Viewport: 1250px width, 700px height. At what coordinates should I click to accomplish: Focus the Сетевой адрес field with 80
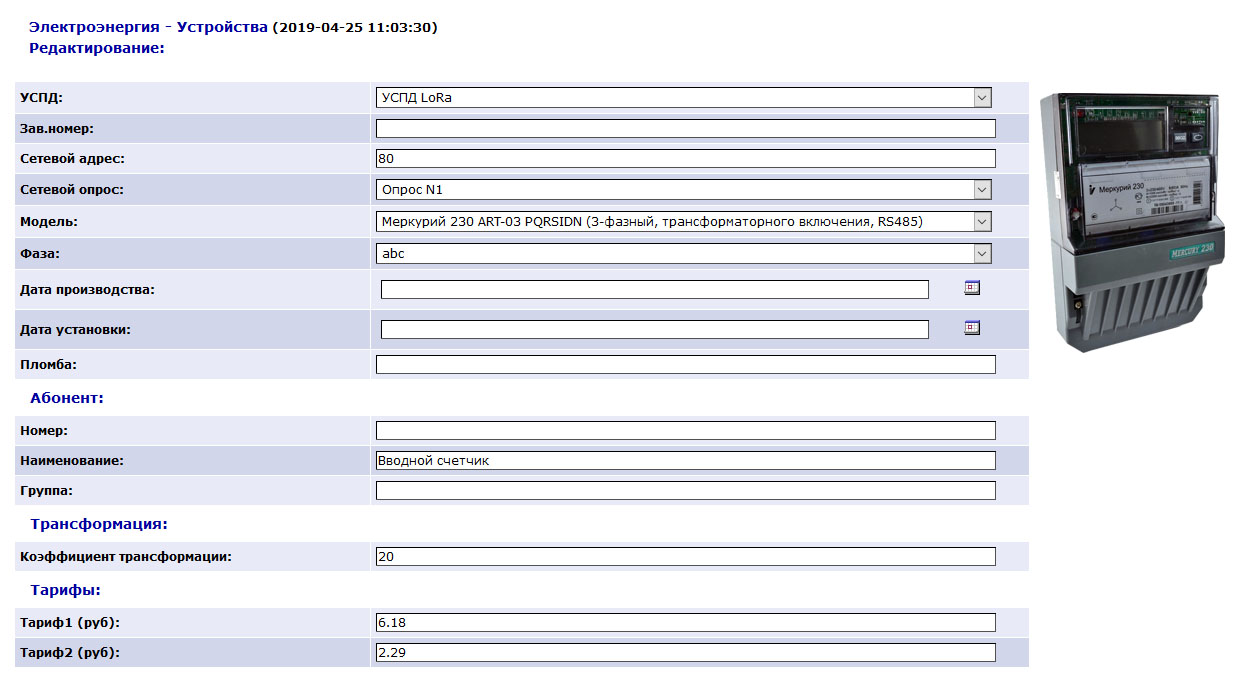tap(685, 158)
